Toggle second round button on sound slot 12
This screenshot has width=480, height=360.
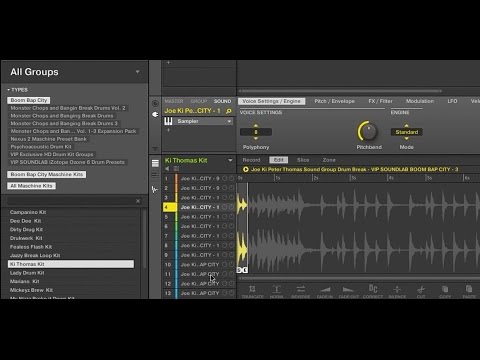coord(231,284)
